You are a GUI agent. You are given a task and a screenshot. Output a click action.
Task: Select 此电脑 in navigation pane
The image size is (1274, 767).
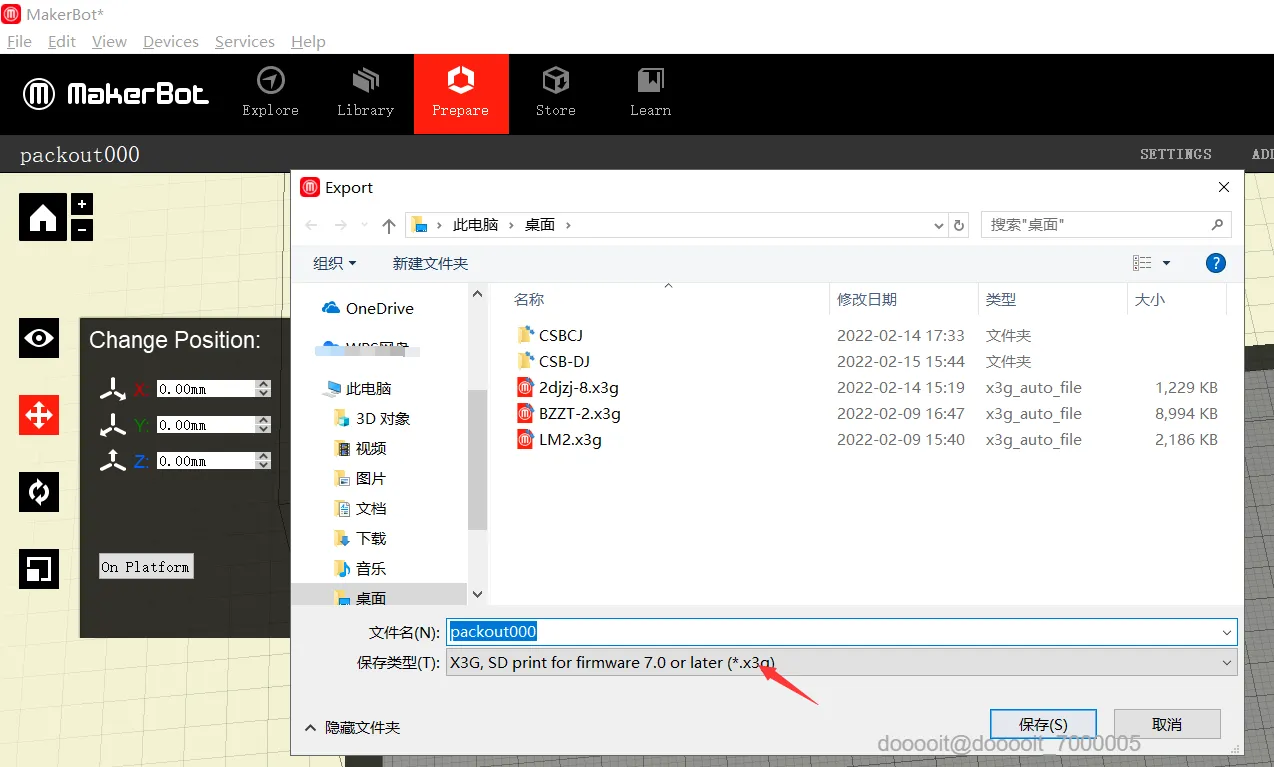[357, 389]
